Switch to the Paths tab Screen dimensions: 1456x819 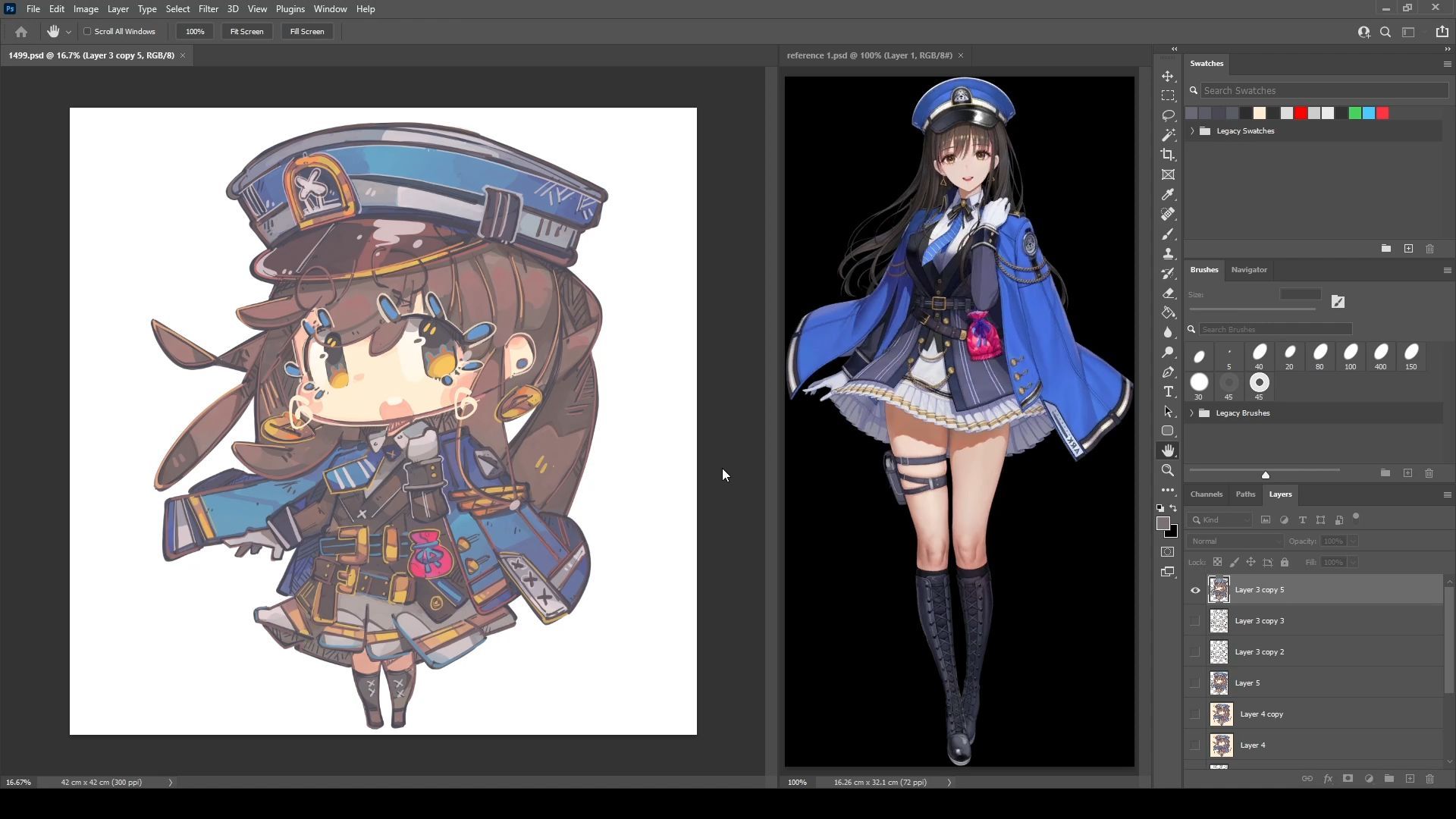tap(1245, 494)
